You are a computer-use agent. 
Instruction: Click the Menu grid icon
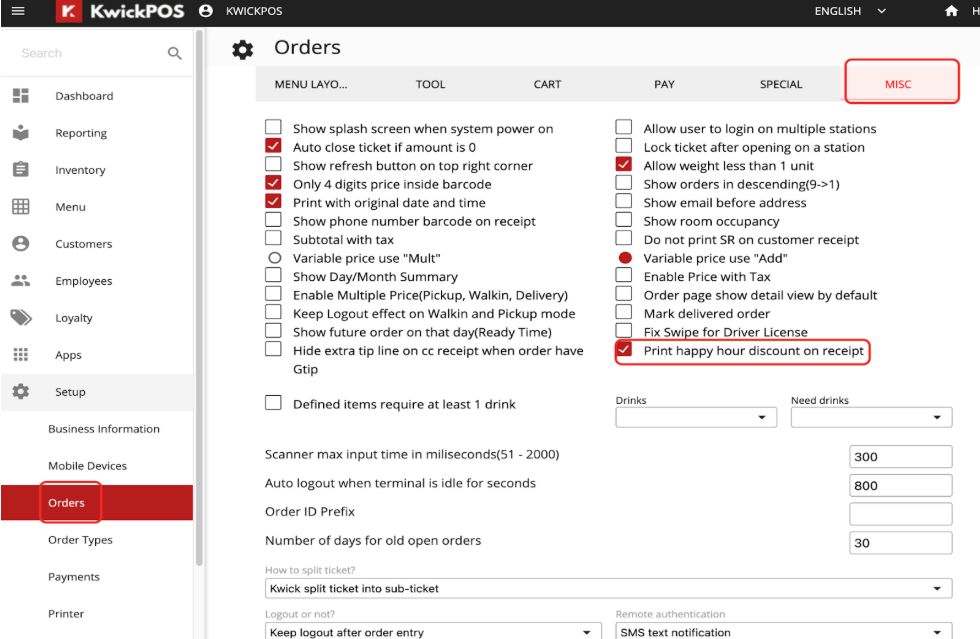click(x=21, y=206)
